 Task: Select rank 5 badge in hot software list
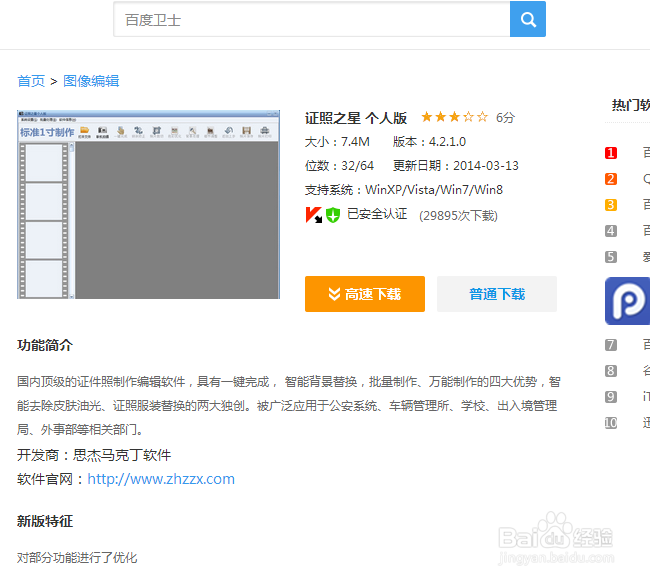[x=611, y=257]
